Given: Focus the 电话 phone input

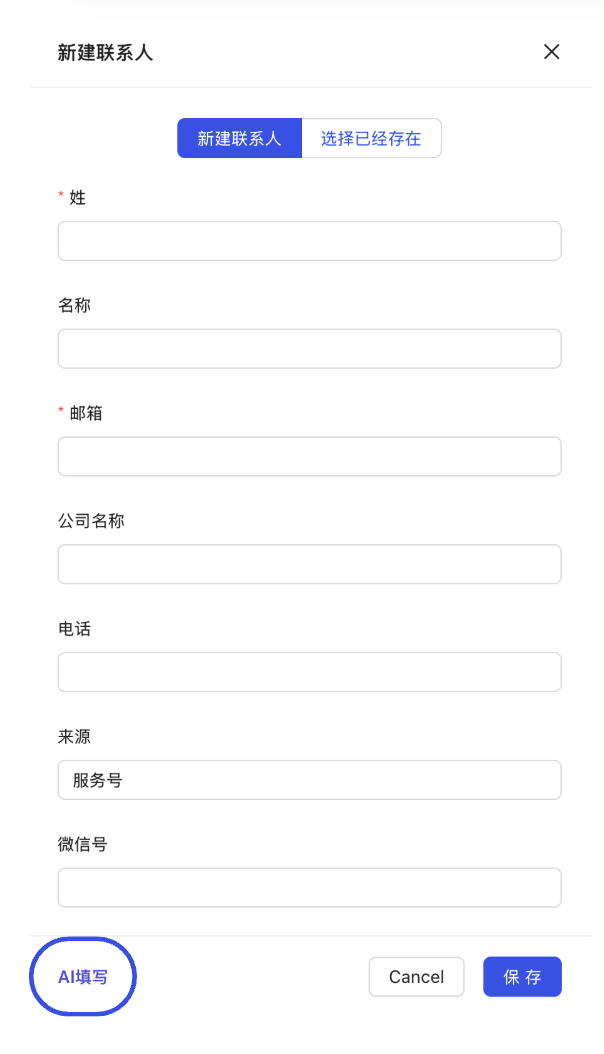Looking at the screenshot, I should click(309, 672).
